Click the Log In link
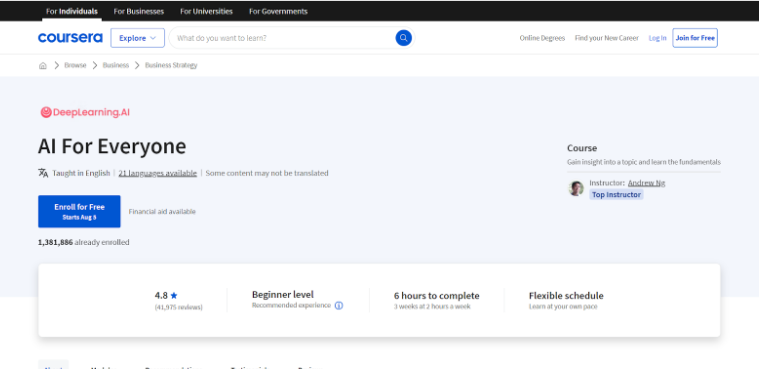This screenshot has width=759, height=369. tap(657, 38)
